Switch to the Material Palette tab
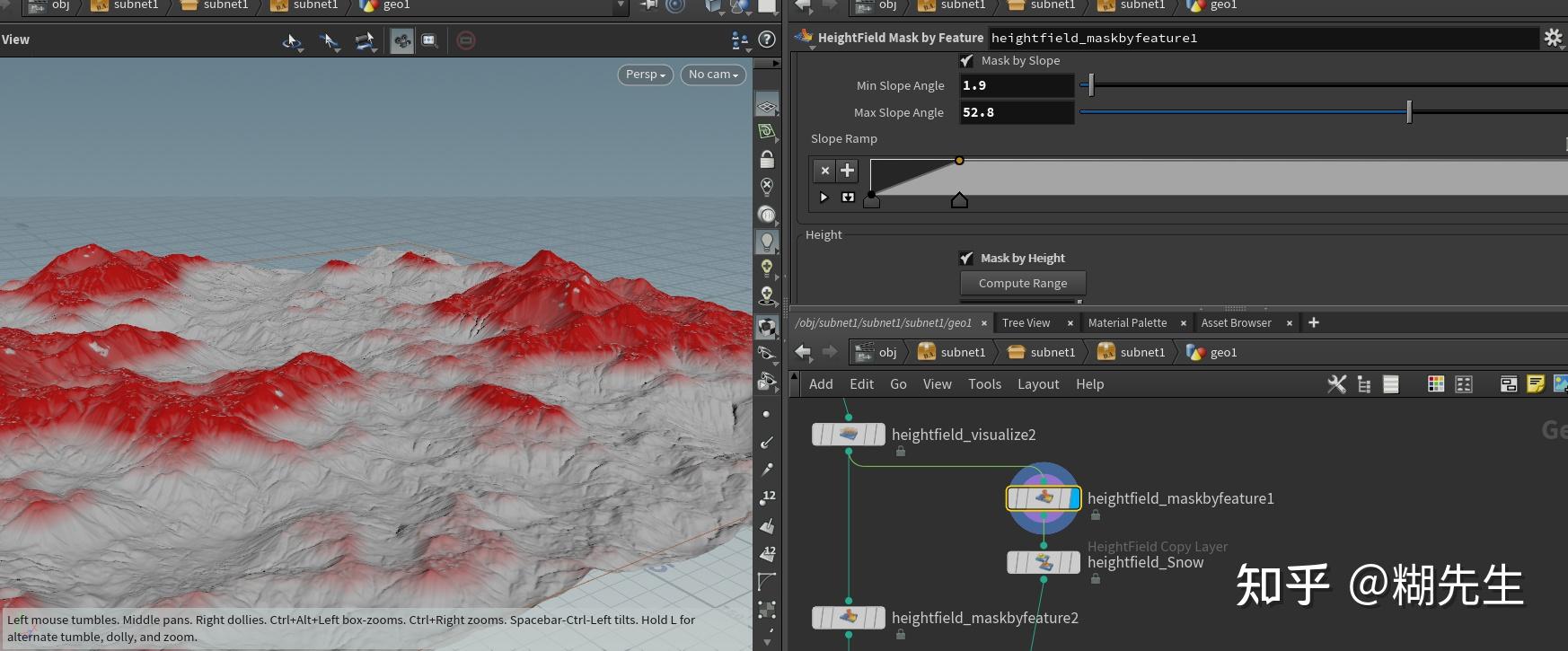This screenshot has width=1568, height=651. click(1127, 323)
